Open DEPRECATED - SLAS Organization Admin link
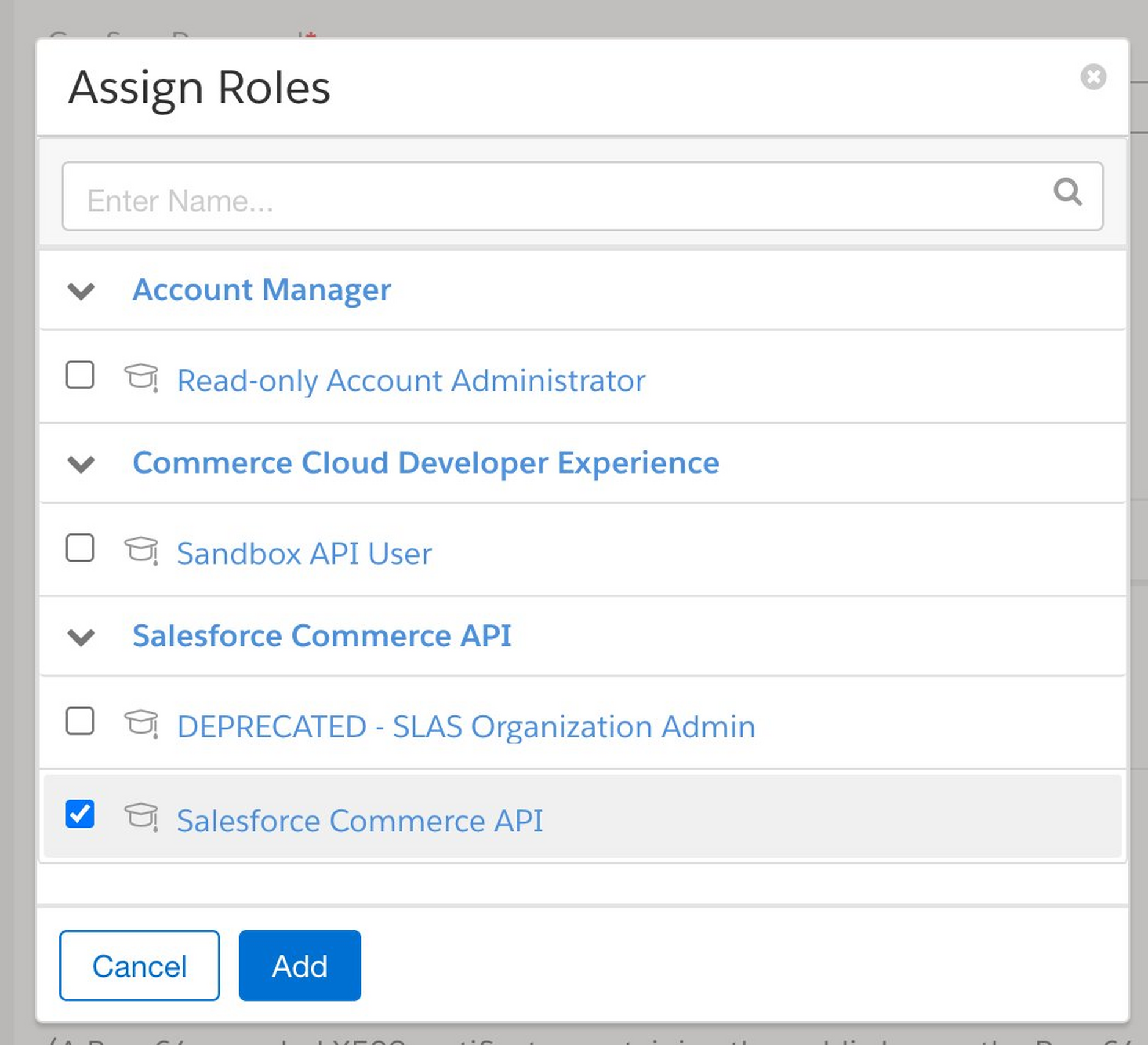1148x1045 pixels. coord(466,727)
